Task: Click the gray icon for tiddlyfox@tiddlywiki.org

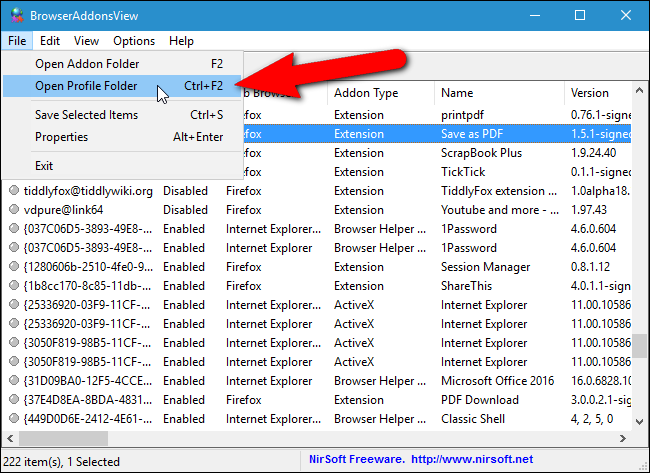Action: [14, 190]
